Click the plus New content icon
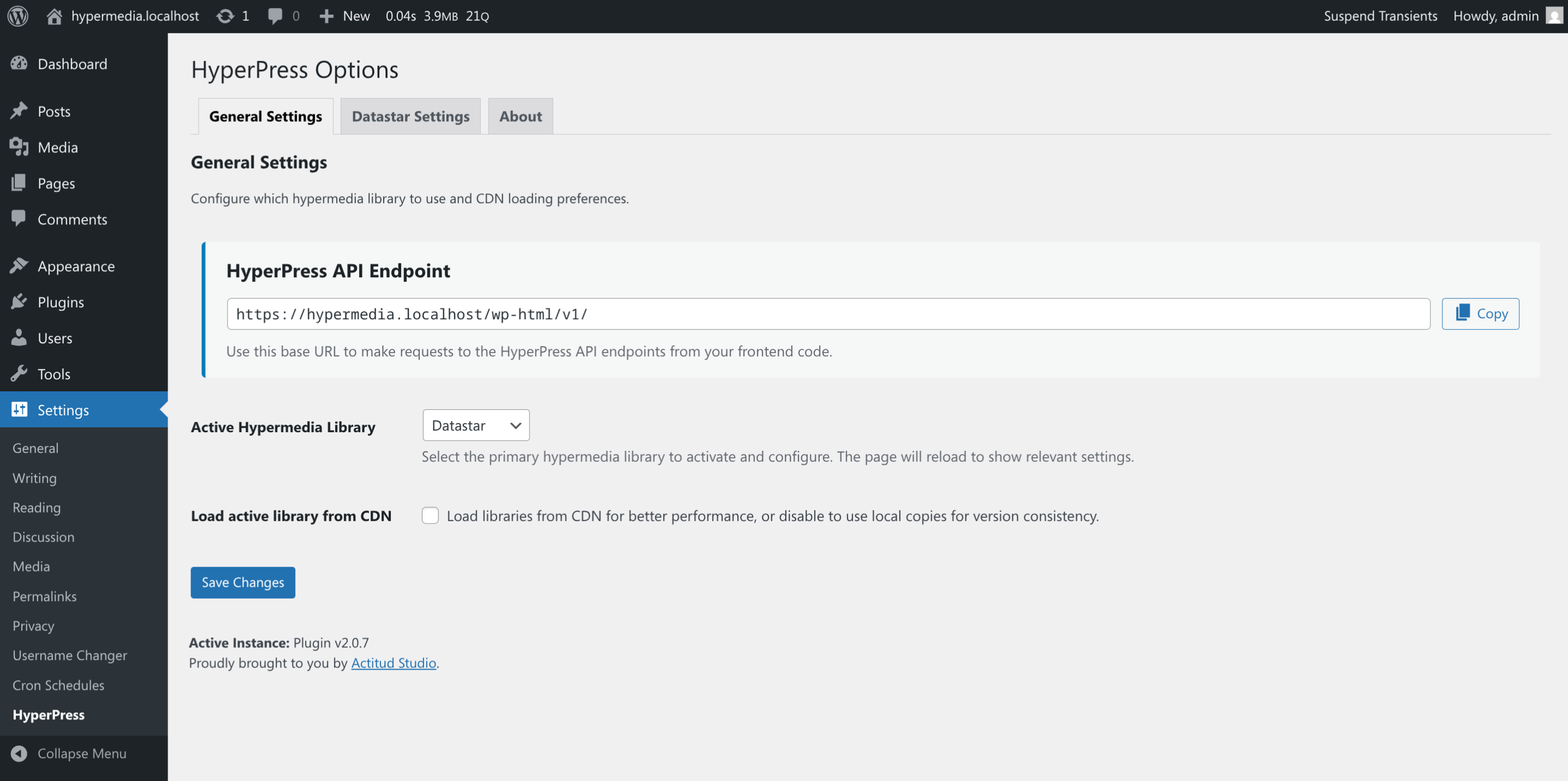This screenshot has height=781, width=1568. (326, 16)
